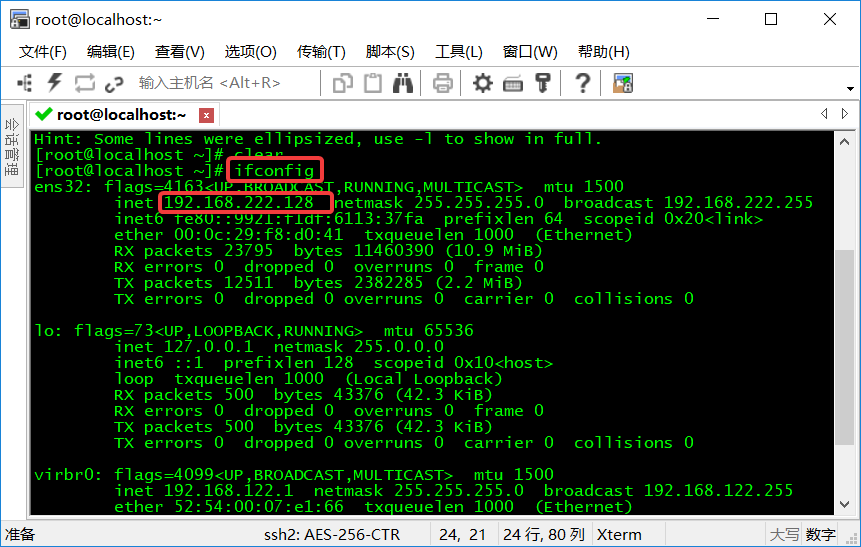
Task: Click the Xterm status bar entry
Action: click(x=619, y=534)
